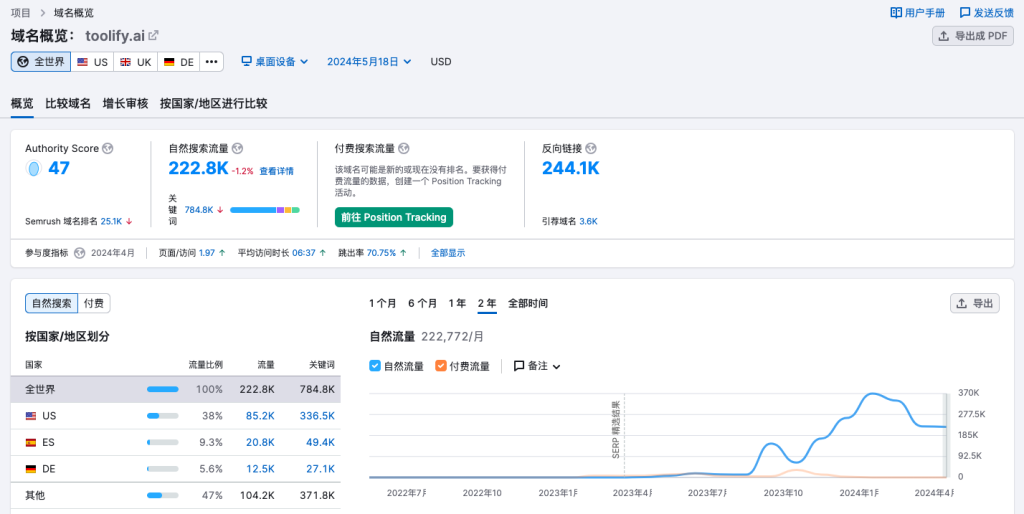Open more countries ellipsis button
1024x514 pixels.
click(212, 61)
